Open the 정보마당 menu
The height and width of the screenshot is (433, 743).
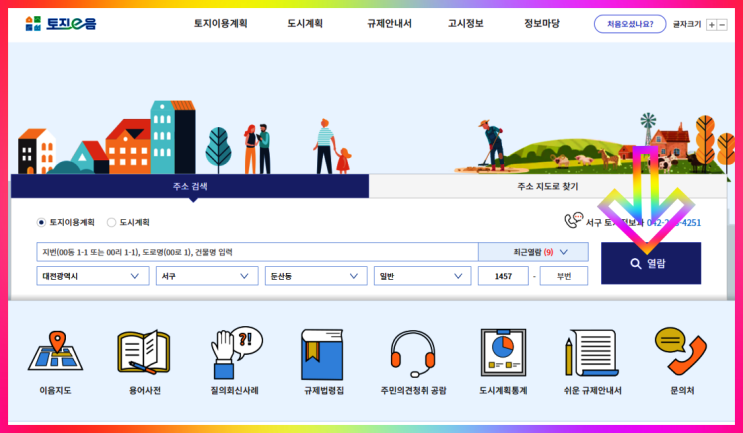point(542,23)
